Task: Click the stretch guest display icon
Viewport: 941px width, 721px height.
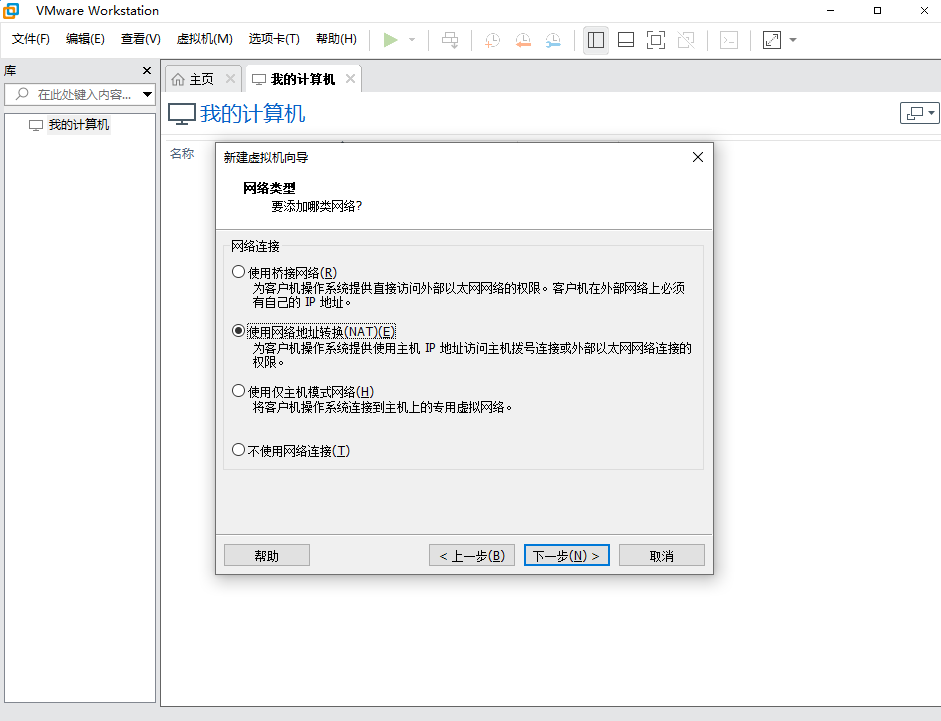Action: tap(772, 40)
